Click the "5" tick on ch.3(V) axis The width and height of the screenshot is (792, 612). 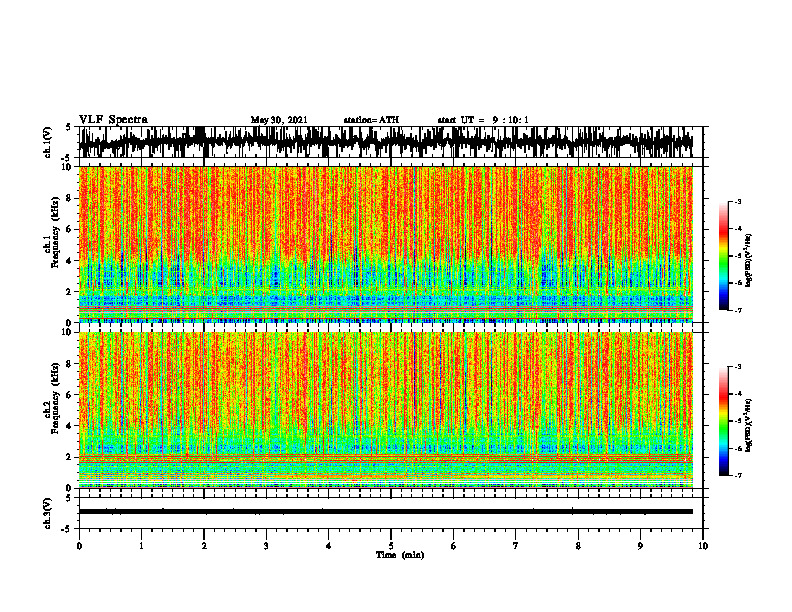point(68,498)
